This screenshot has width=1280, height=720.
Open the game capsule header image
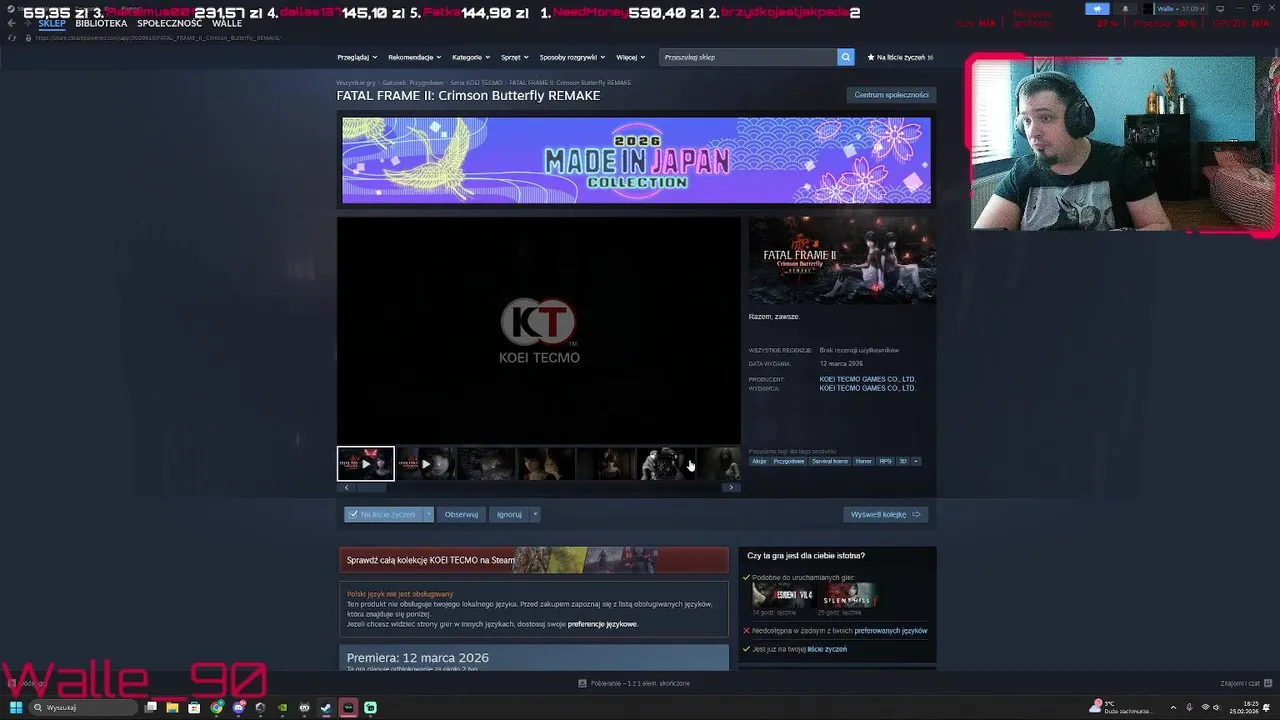pyautogui.click(x=842, y=260)
